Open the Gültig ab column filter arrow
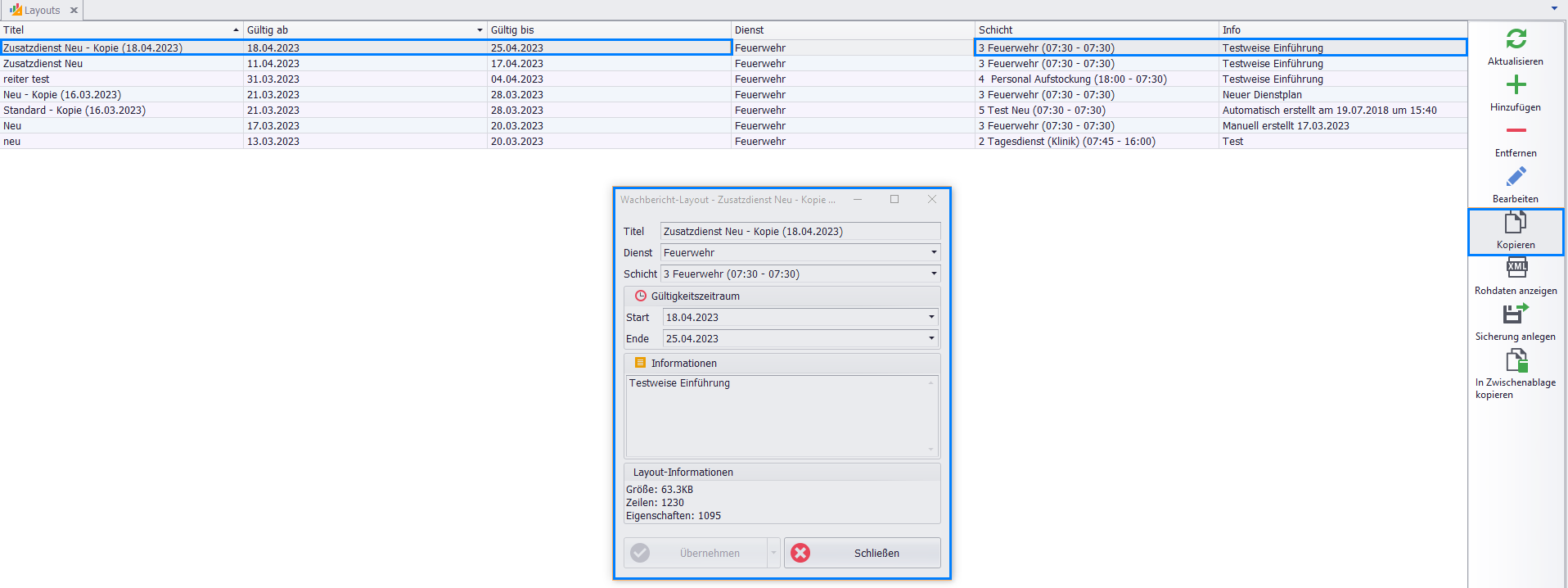1568x588 pixels. 480,30
